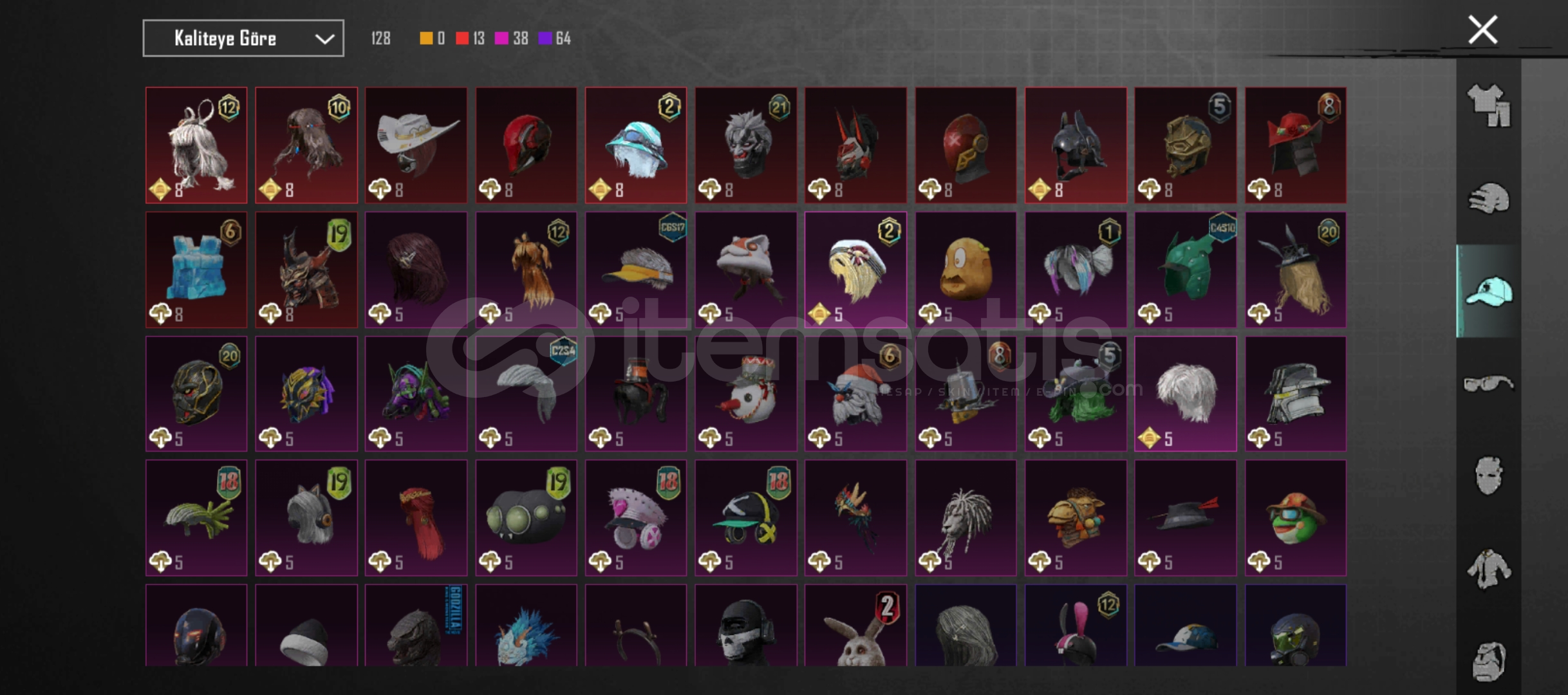Image resolution: width=1568 pixels, height=695 pixels.
Task: Click the dropdown chevron arrow beside Kaliteye Göre
Action: (x=324, y=39)
